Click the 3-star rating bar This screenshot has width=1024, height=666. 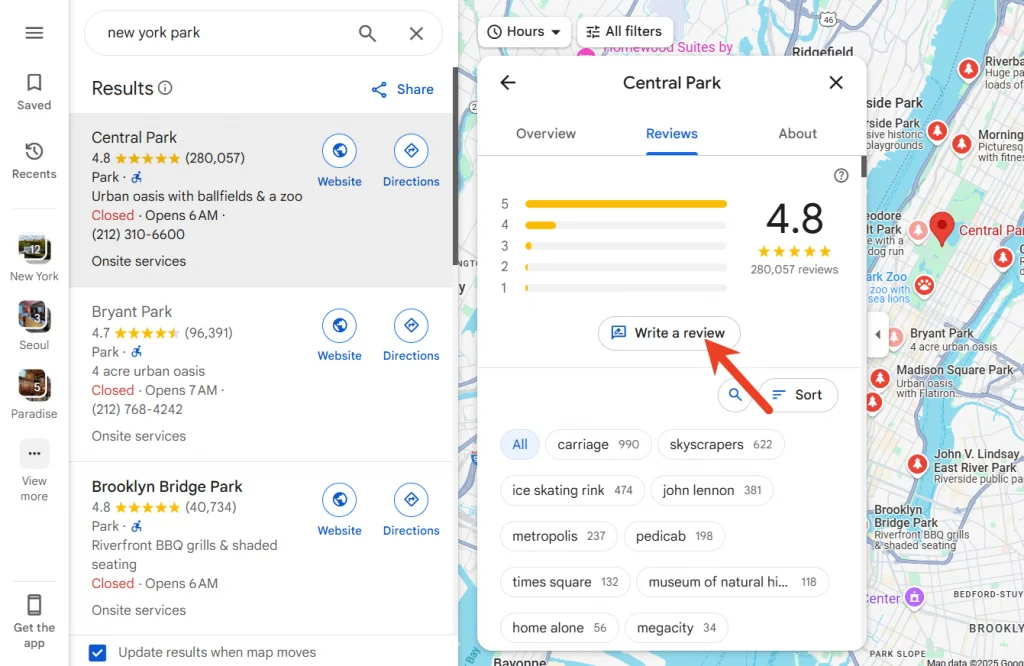pyautogui.click(x=626, y=246)
